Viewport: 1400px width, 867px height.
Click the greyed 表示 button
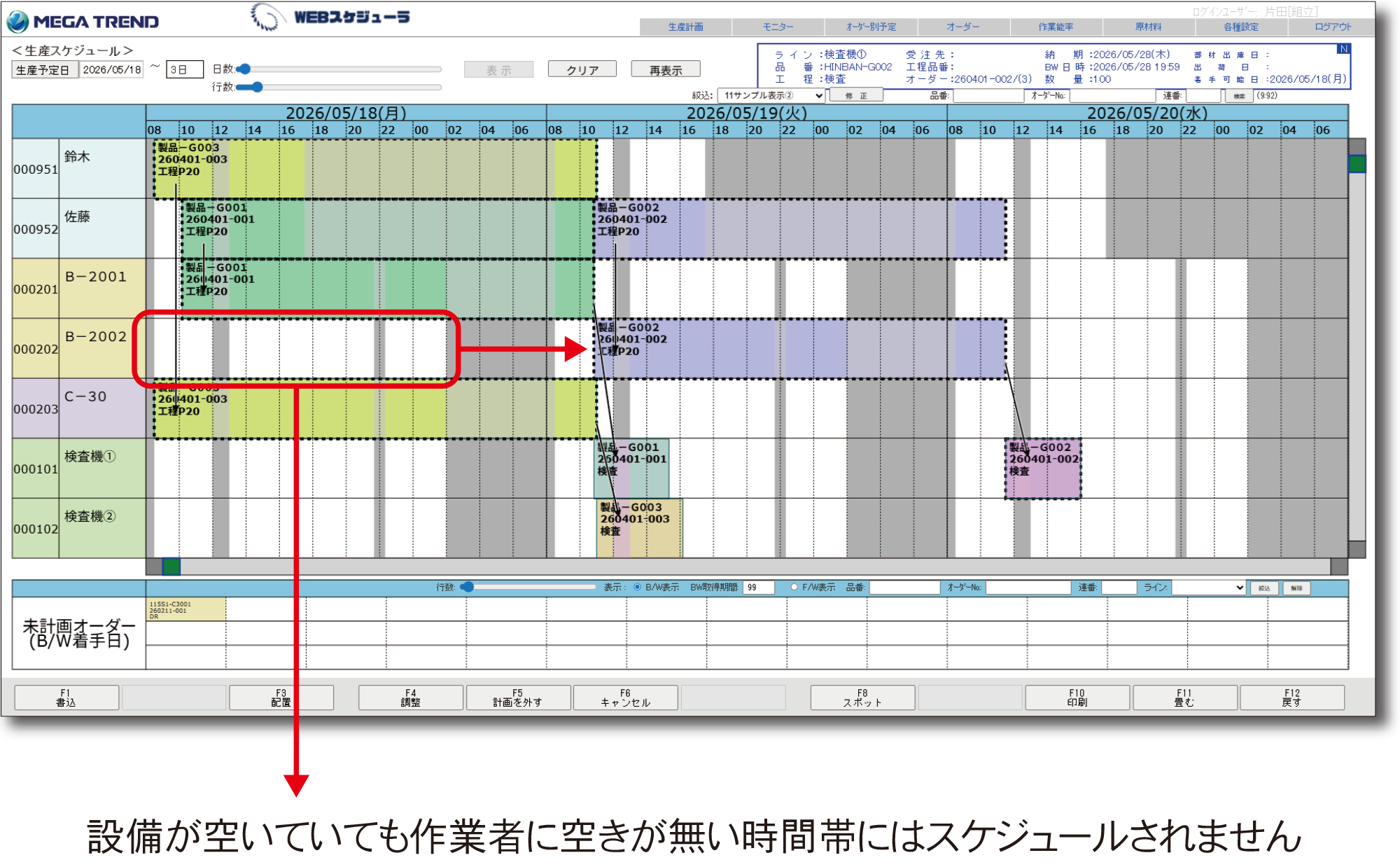click(498, 70)
